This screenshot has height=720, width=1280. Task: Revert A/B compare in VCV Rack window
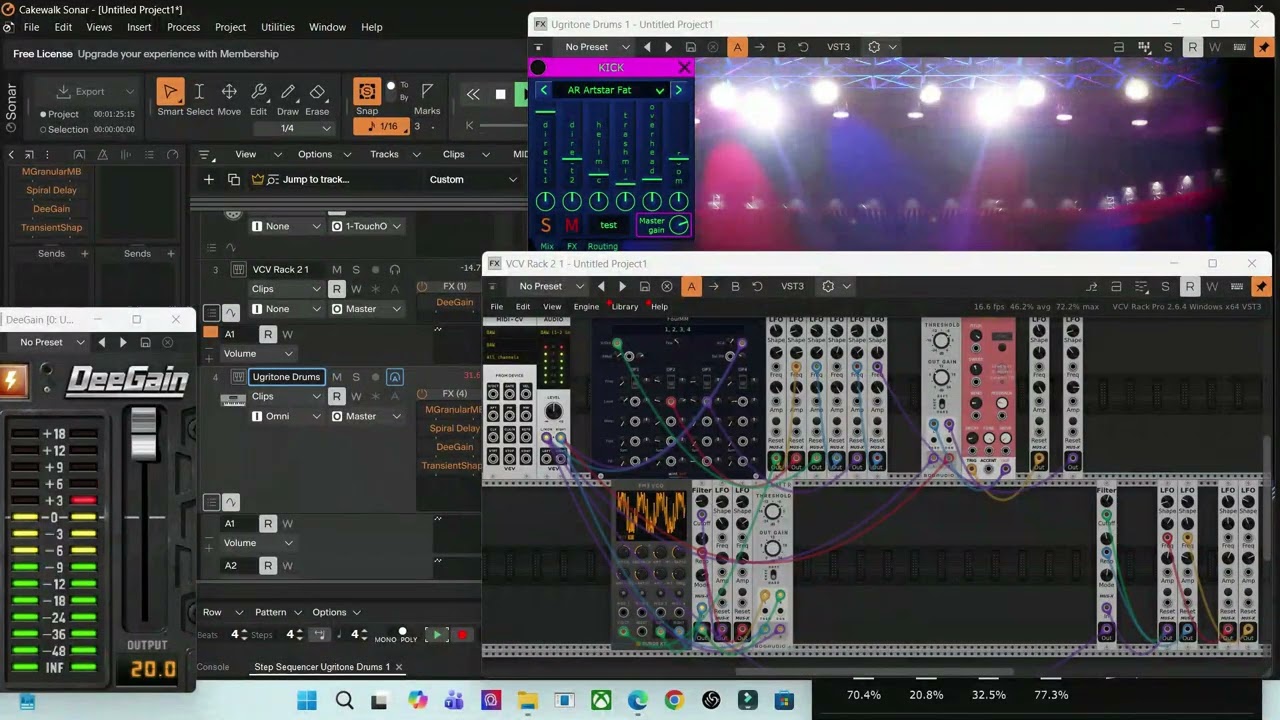click(757, 286)
